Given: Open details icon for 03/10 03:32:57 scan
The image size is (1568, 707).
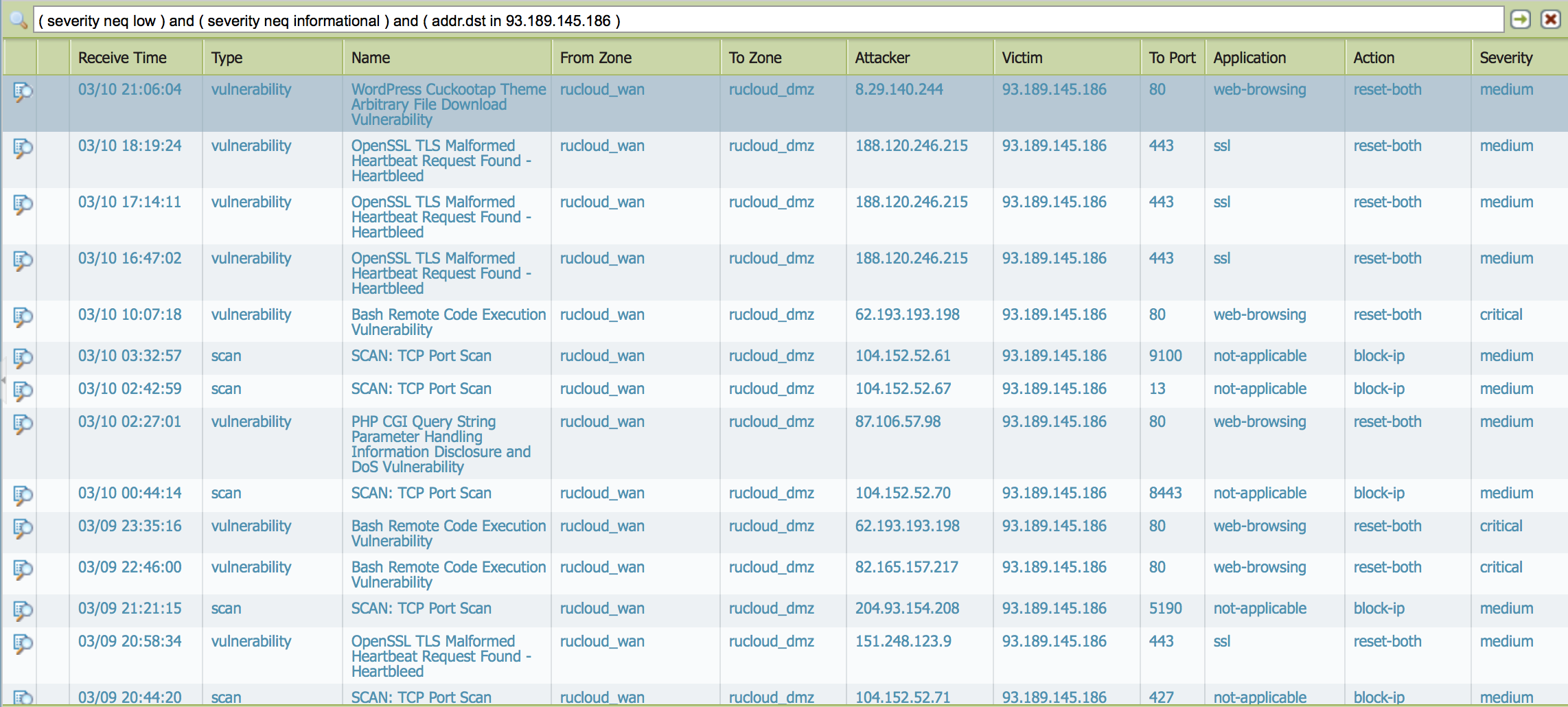Looking at the screenshot, I should tap(23, 358).
